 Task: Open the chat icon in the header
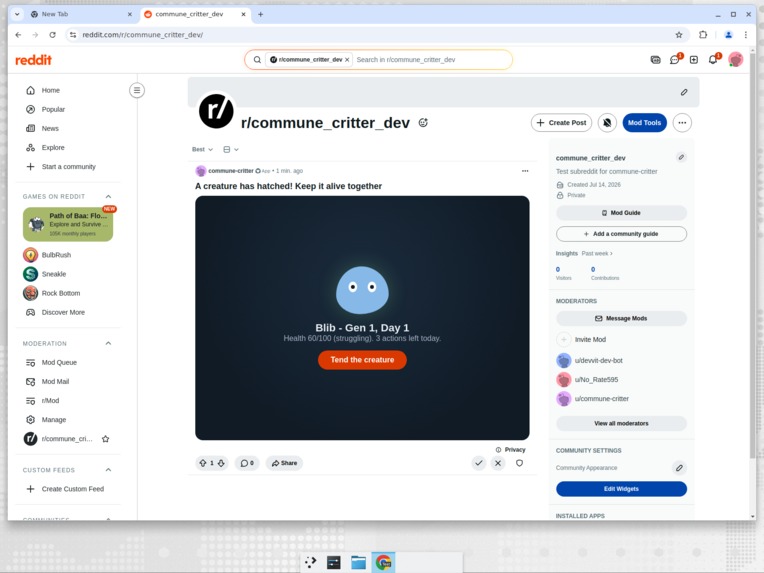point(674,60)
